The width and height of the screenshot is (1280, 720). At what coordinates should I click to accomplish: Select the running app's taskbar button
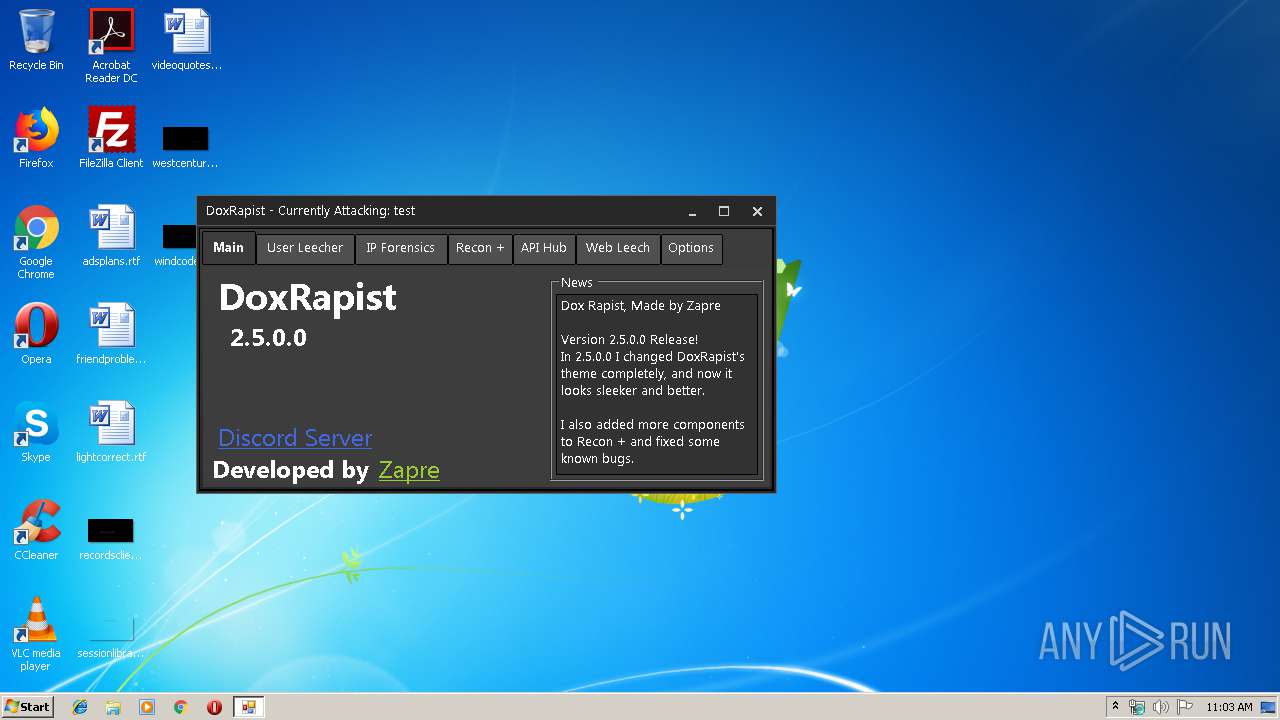pyautogui.click(x=248, y=707)
